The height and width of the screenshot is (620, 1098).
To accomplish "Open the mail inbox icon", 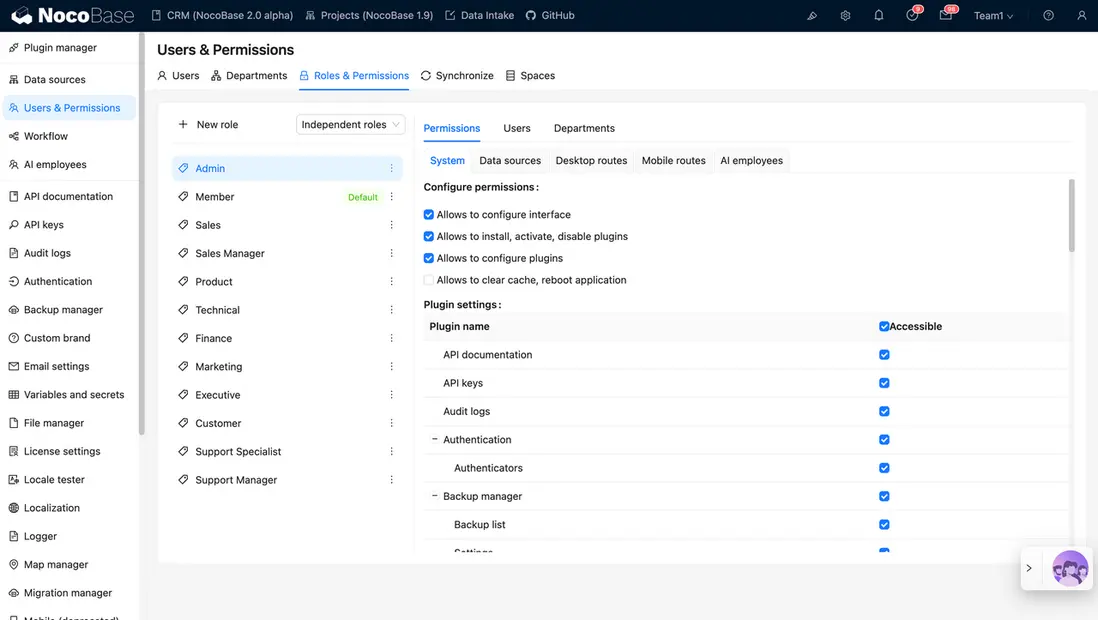I will click(945, 16).
